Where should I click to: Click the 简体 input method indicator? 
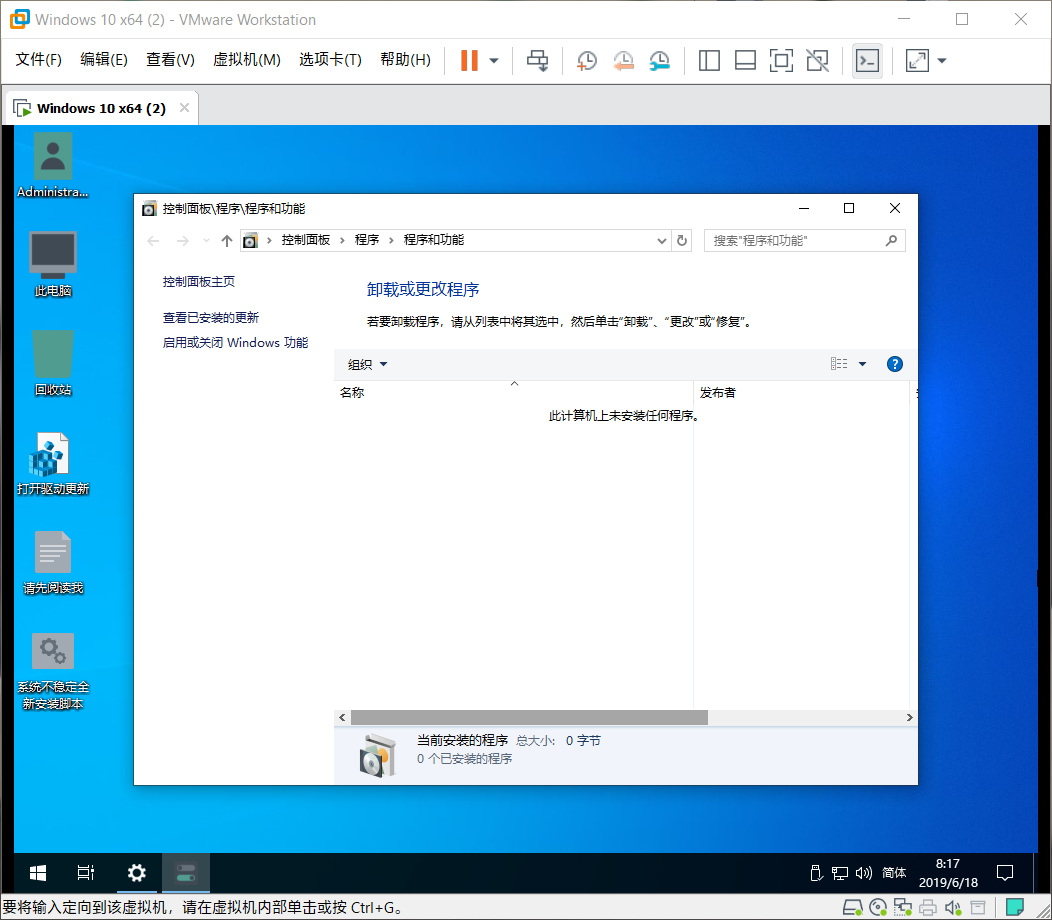[x=894, y=872]
